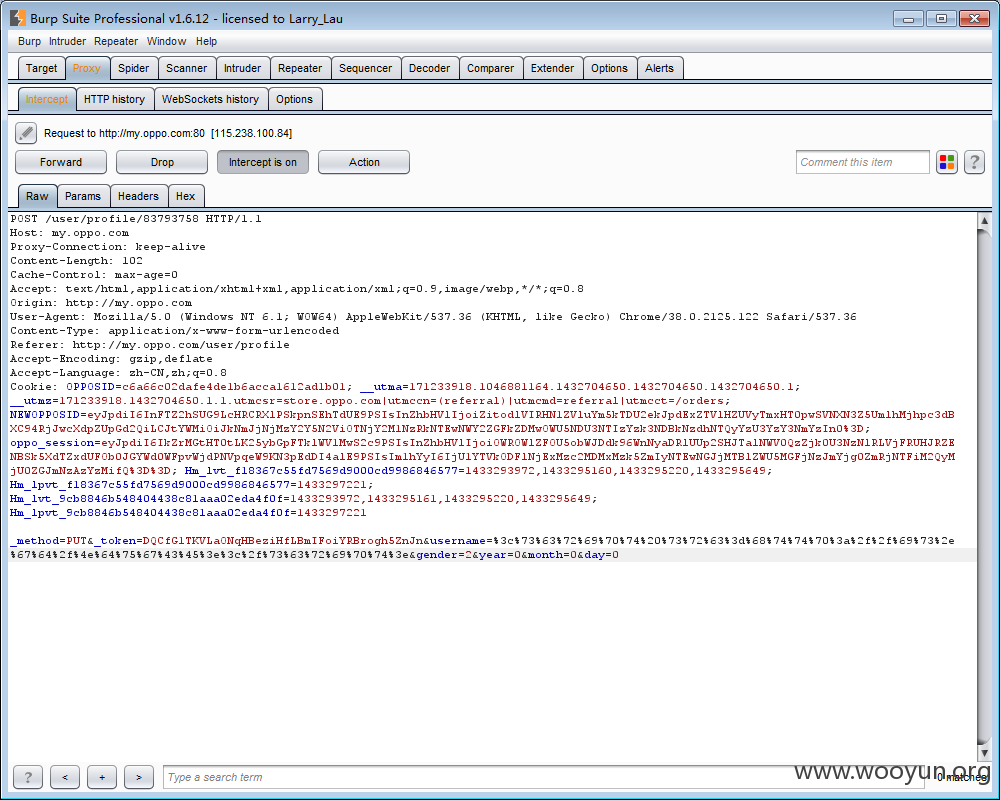This screenshot has width=1000, height=800.
Task: Click the scrollbar up arrow
Action: tap(984, 221)
